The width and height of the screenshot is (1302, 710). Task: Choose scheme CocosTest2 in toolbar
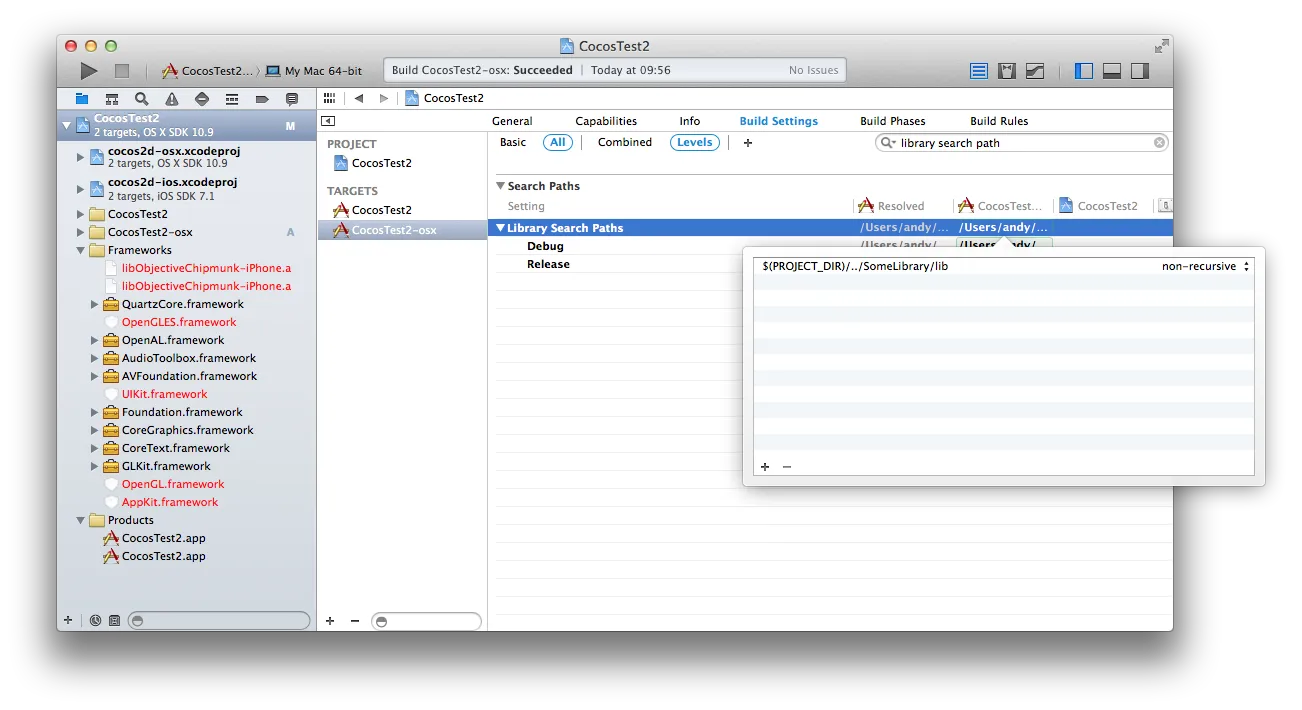pyautogui.click(x=207, y=71)
